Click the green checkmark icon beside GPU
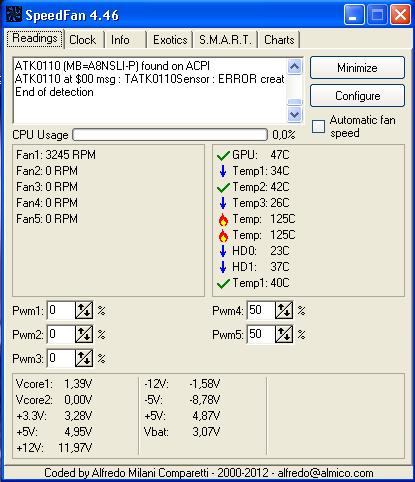The width and height of the screenshot is (415, 482). click(x=223, y=155)
